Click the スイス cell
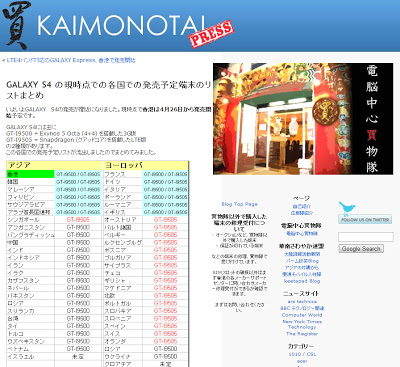The image size is (400, 367). point(123,334)
